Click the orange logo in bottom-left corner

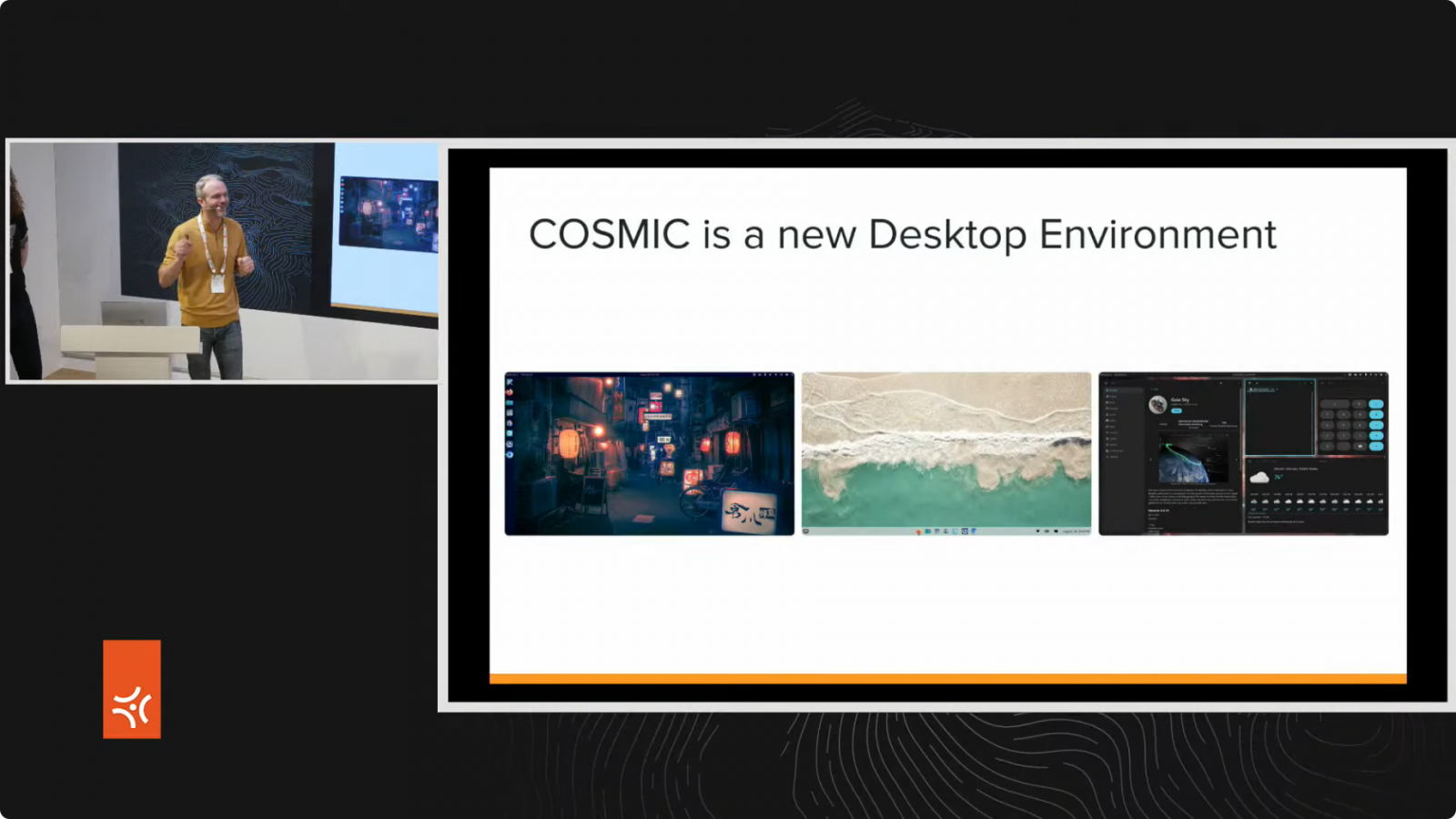[132, 689]
